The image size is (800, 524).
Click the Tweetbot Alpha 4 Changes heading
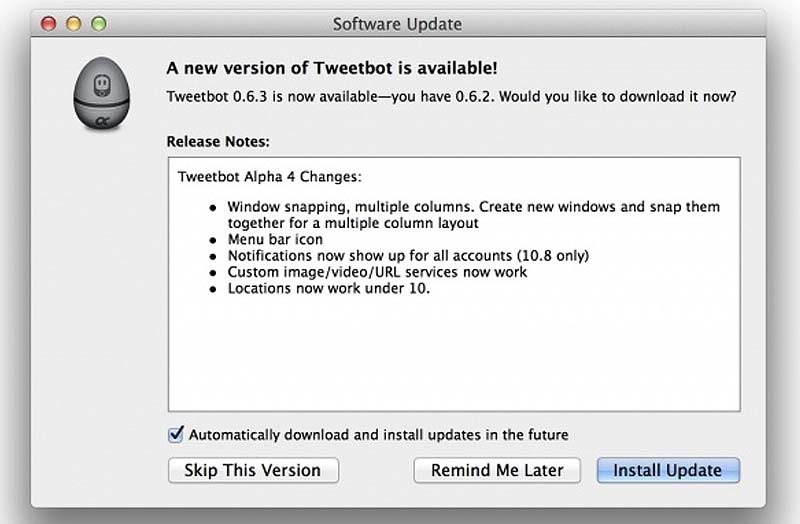pyautogui.click(x=269, y=178)
